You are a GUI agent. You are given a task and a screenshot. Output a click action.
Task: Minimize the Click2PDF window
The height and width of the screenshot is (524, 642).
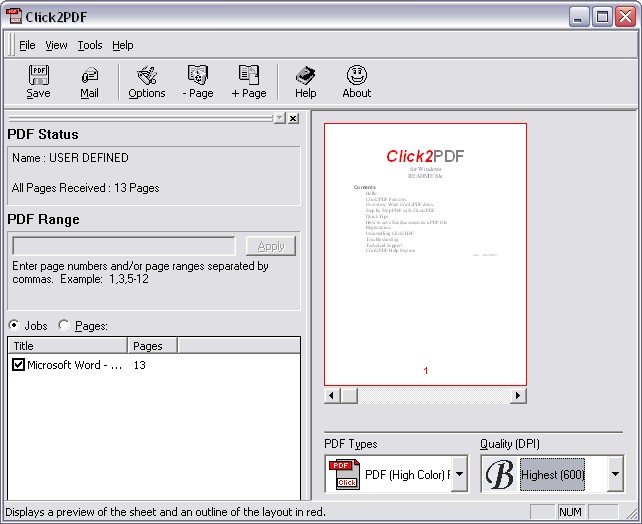coord(579,17)
